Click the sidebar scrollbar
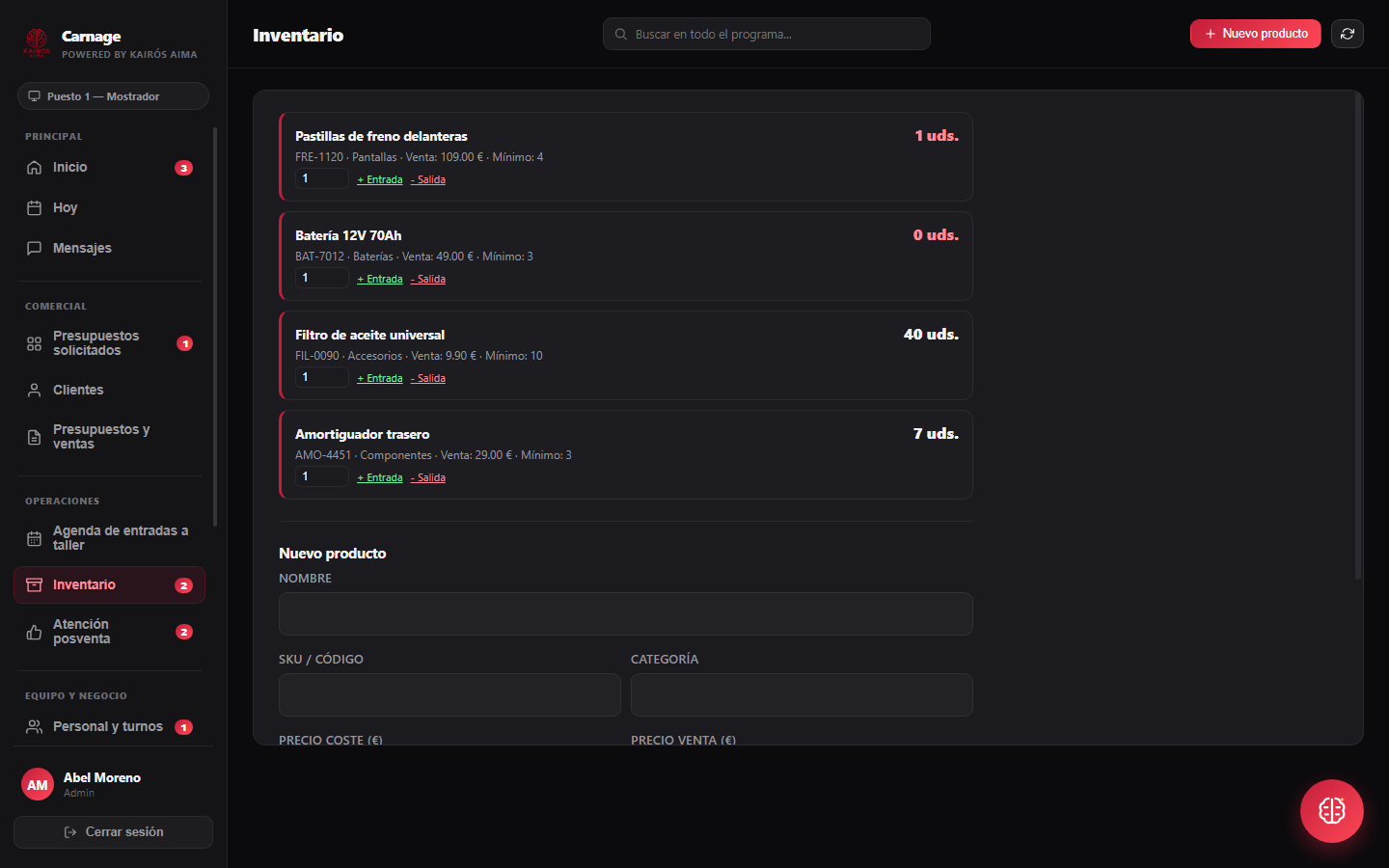 click(x=215, y=328)
